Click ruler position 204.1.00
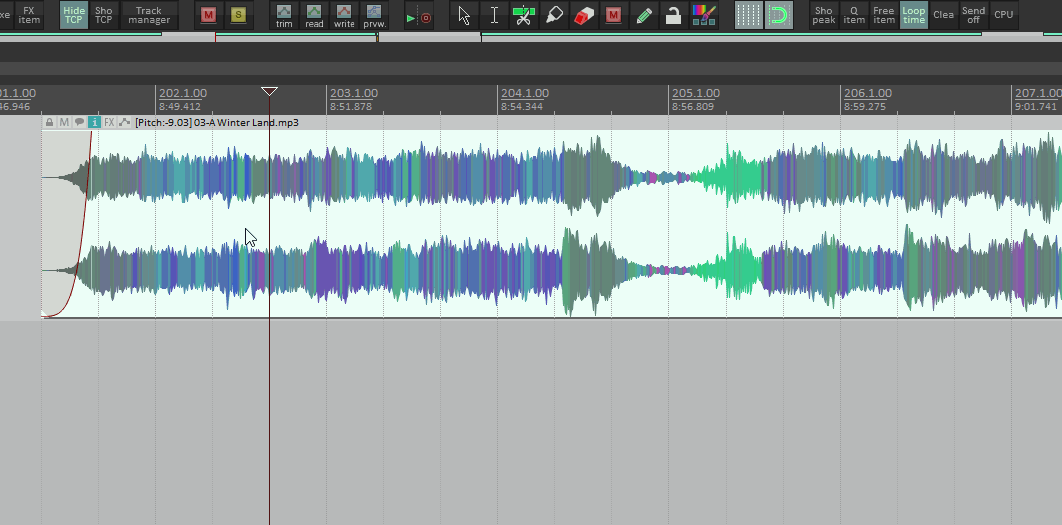Viewport: 1062px width, 525px height. tap(525, 93)
